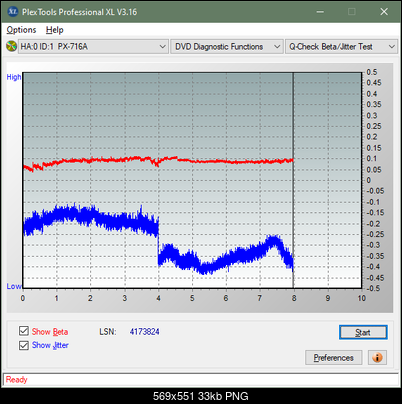
Task: Click the LSN value 4173824
Action: click(144, 332)
